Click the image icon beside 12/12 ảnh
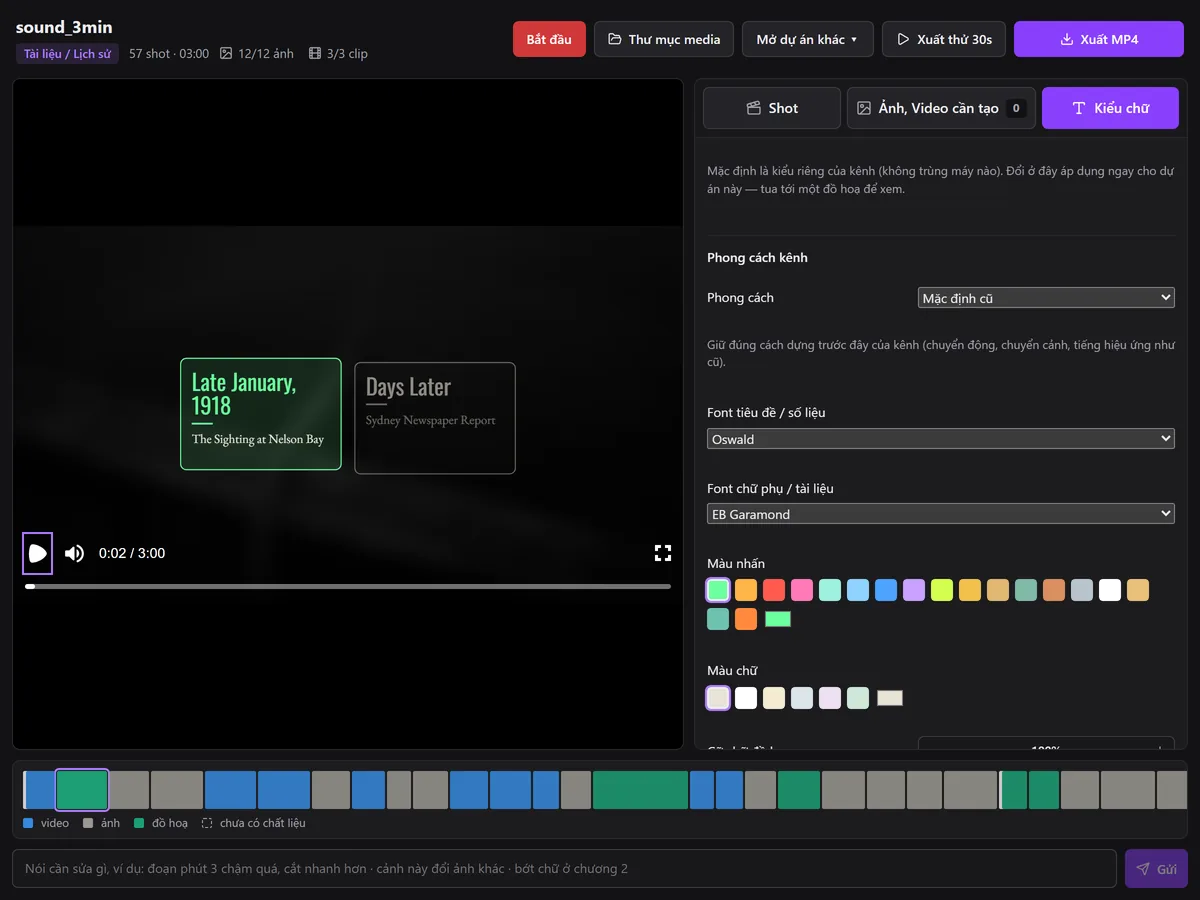The width and height of the screenshot is (1200, 900). [226, 53]
